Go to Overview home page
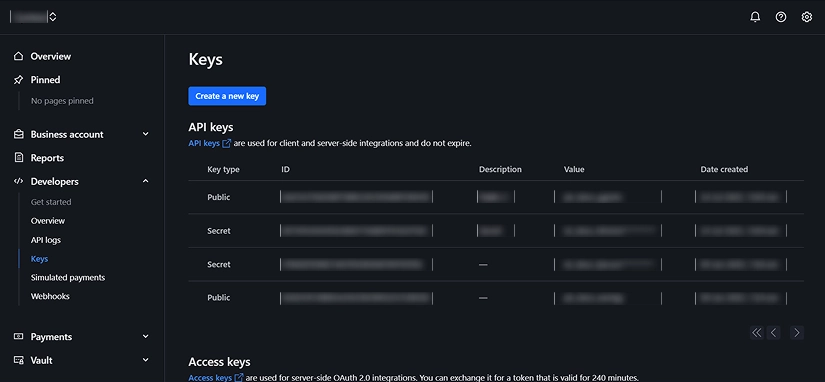 tap(51, 56)
